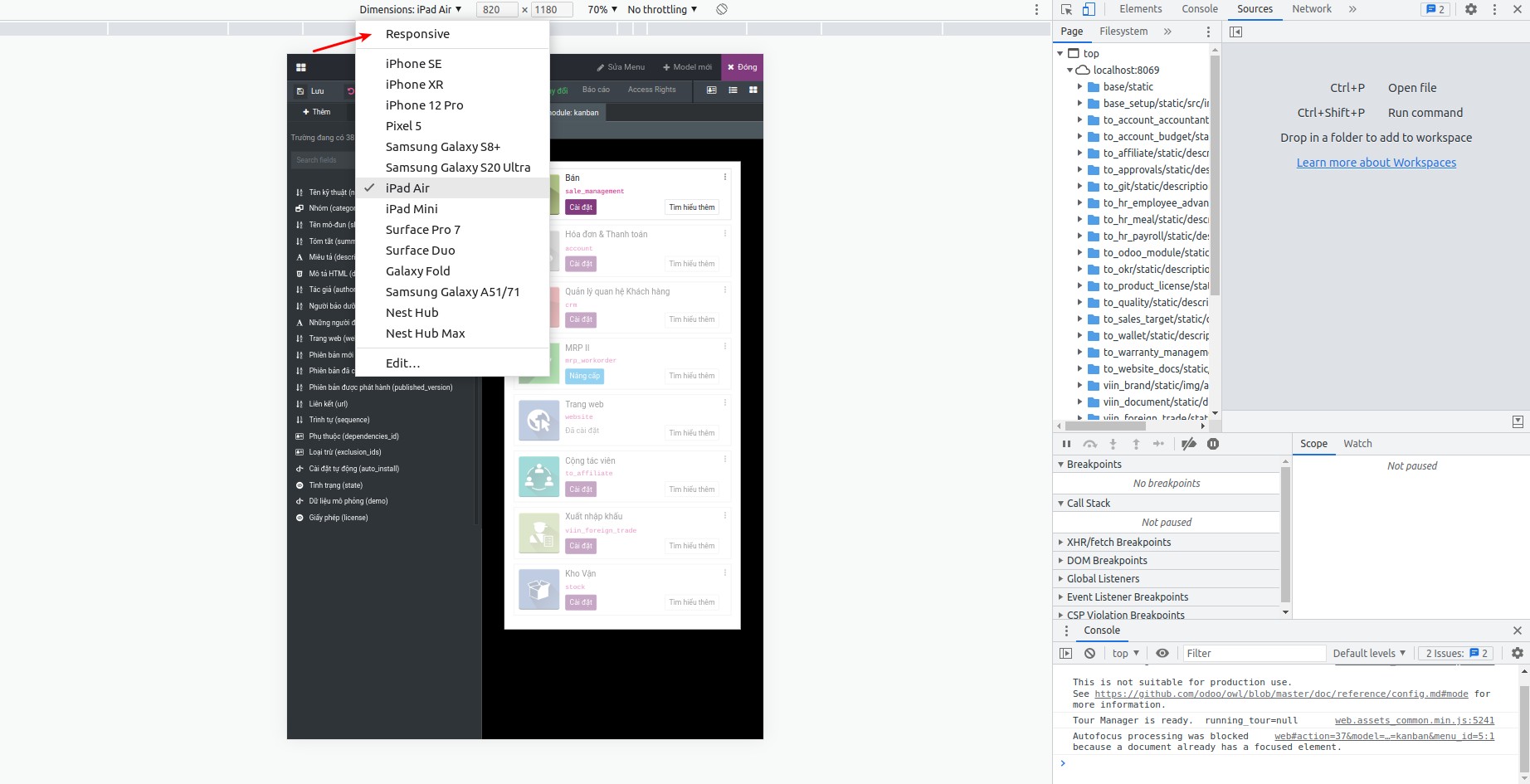Click the 2 Issues button in console
Screen dimensions: 1530x784
click(x=1456, y=653)
